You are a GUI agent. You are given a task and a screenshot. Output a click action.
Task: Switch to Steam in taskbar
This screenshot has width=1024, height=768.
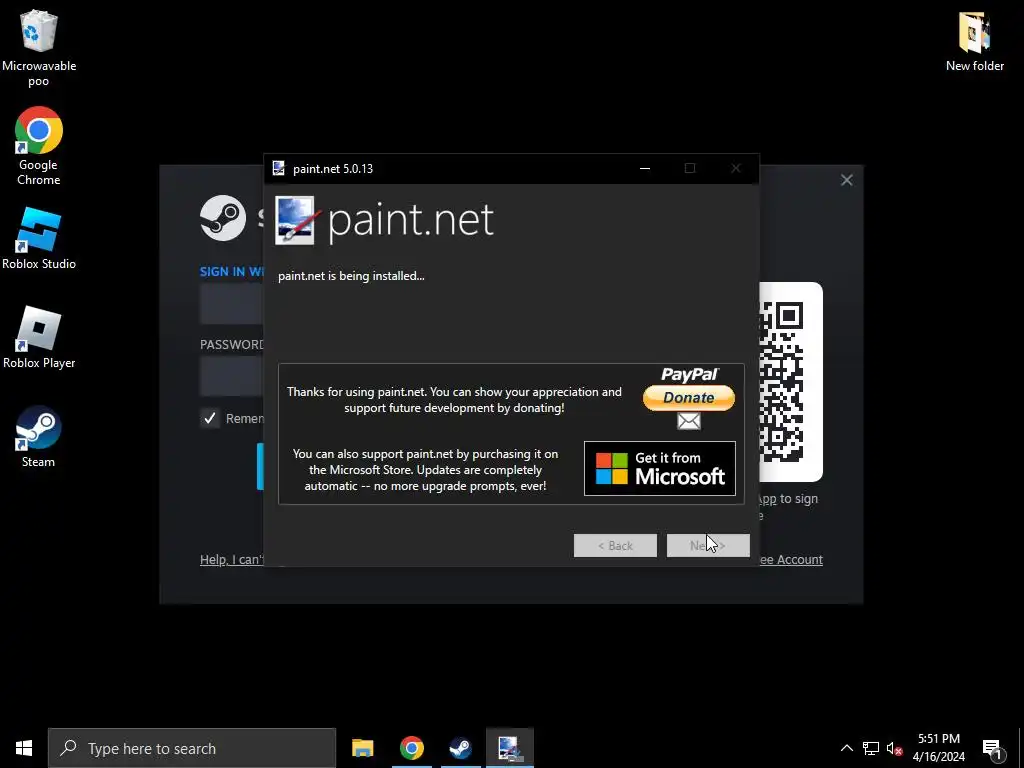pos(460,748)
